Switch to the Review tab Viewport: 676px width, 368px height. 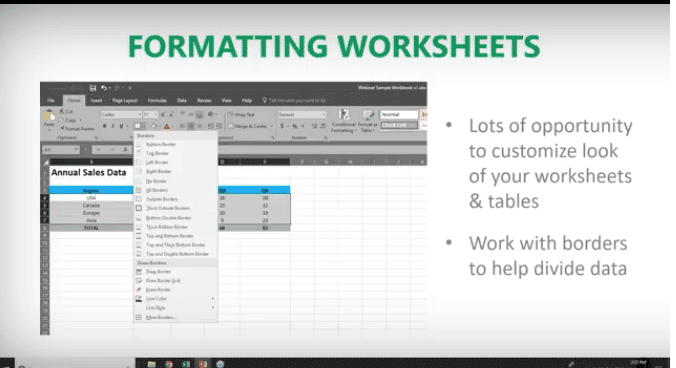point(204,100)
